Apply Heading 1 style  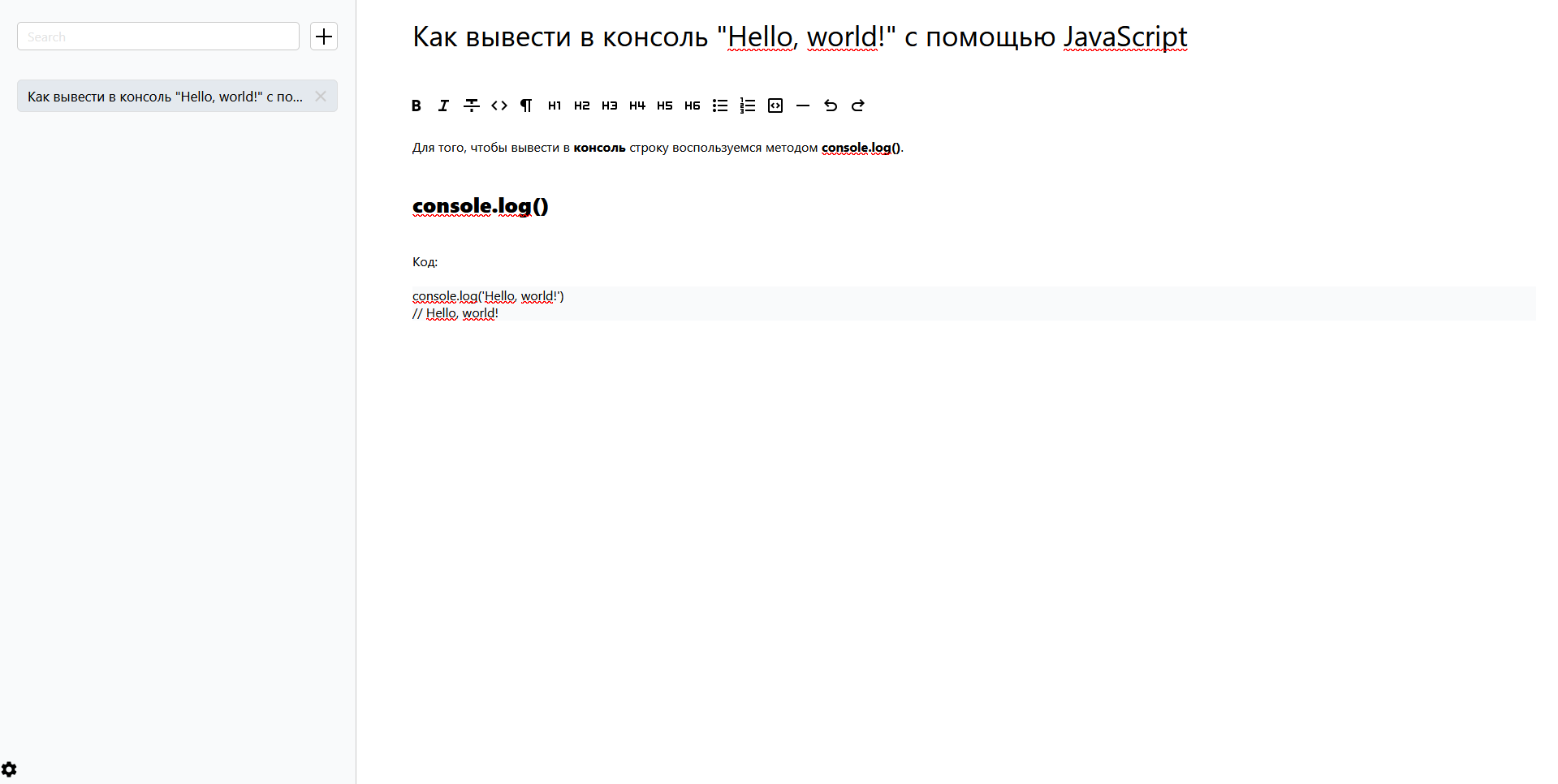555,106
